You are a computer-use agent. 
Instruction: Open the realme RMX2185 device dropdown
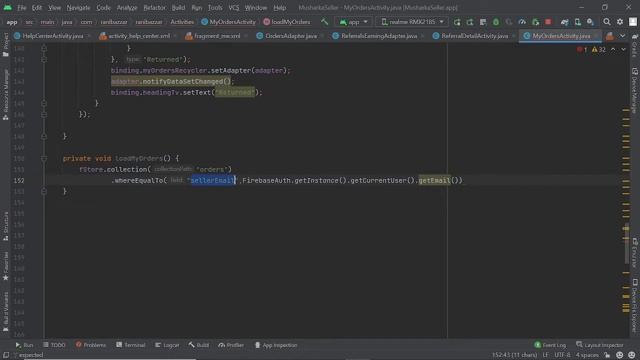(412, 22)
